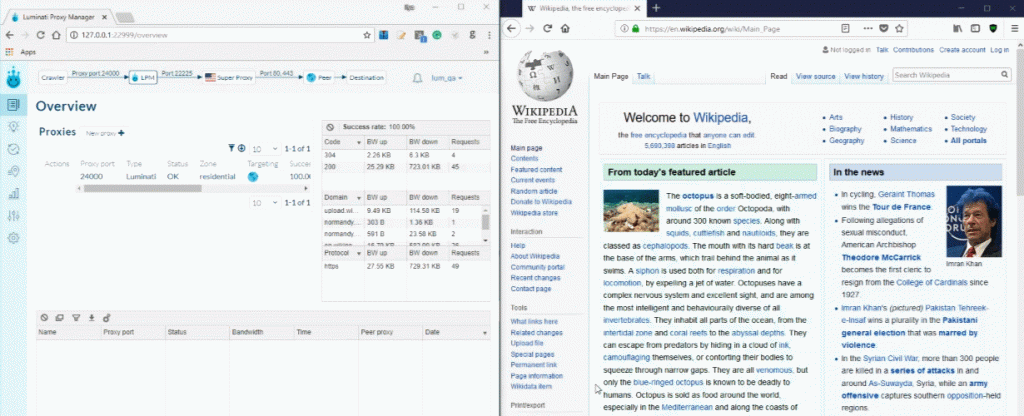Open the settings gear in Luminati sidebar
The image size is (1024, 416).
(14, 238)
